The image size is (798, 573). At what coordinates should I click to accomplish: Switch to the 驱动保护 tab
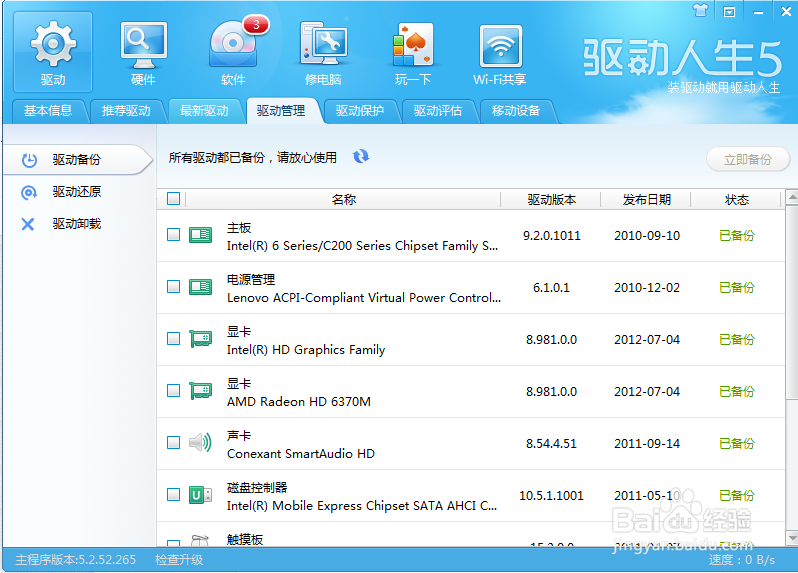[x=360, y=111]
